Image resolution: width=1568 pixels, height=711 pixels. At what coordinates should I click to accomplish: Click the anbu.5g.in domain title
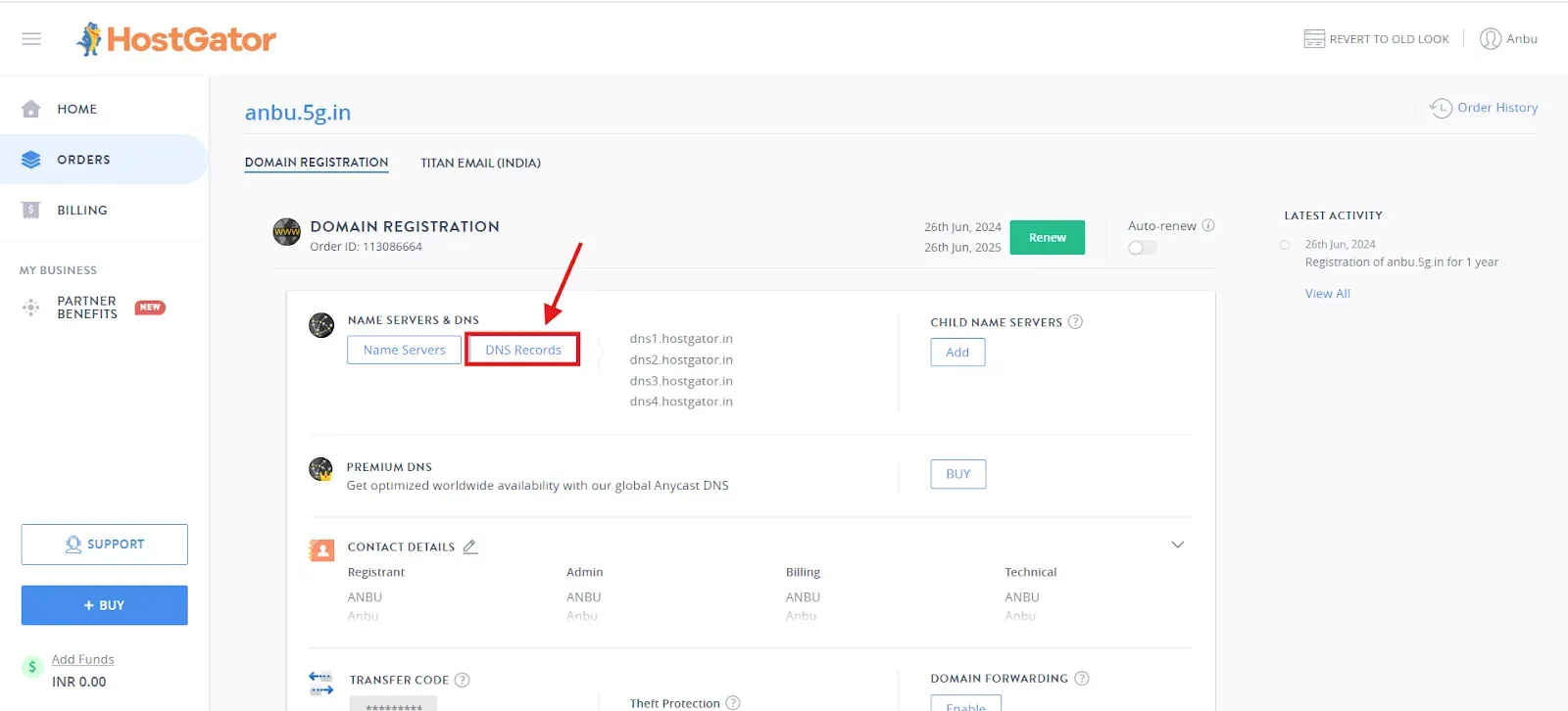click(298, 113)
